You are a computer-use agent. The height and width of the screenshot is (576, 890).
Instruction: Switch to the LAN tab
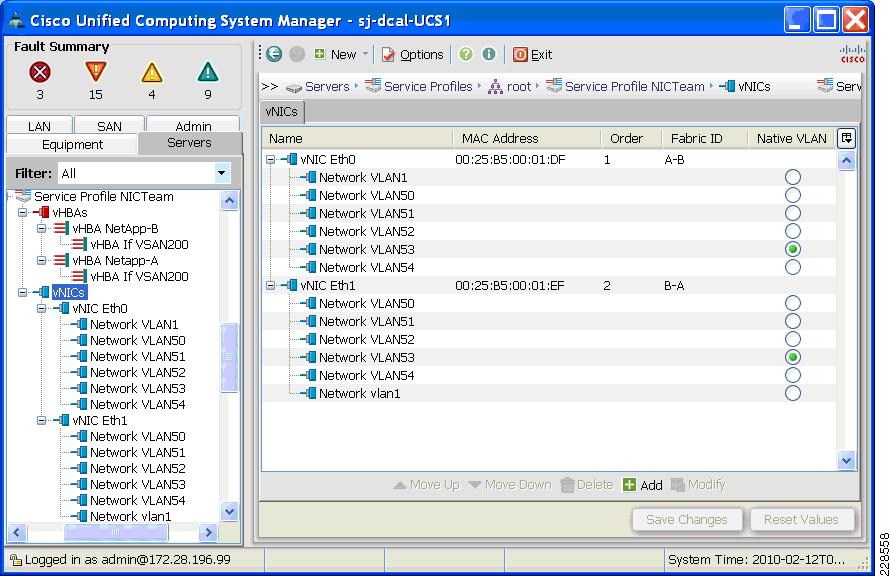[39, 125]
